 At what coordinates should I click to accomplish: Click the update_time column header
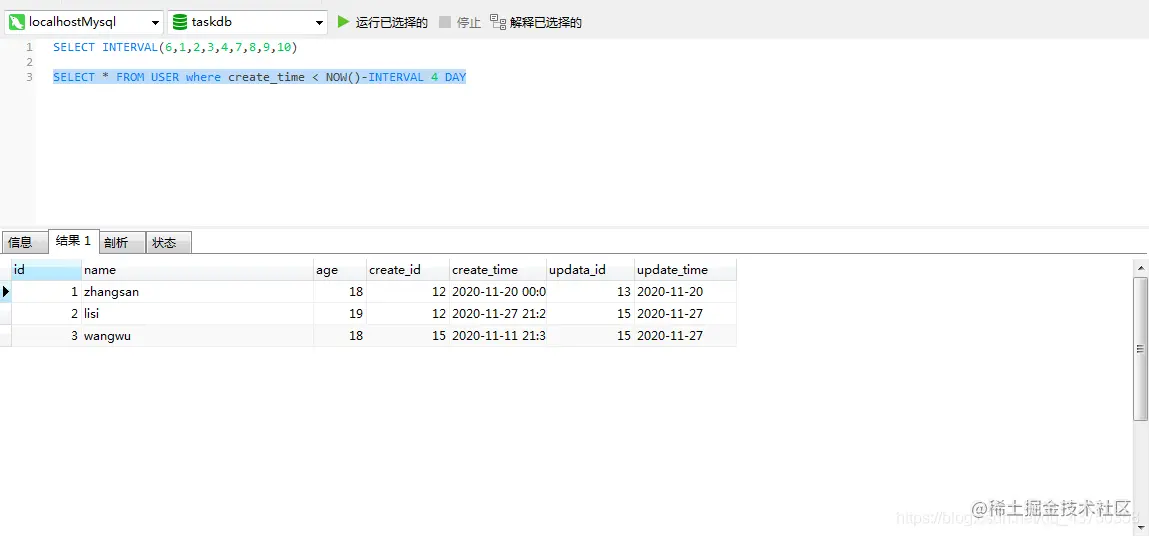click(x=685, y=270)
